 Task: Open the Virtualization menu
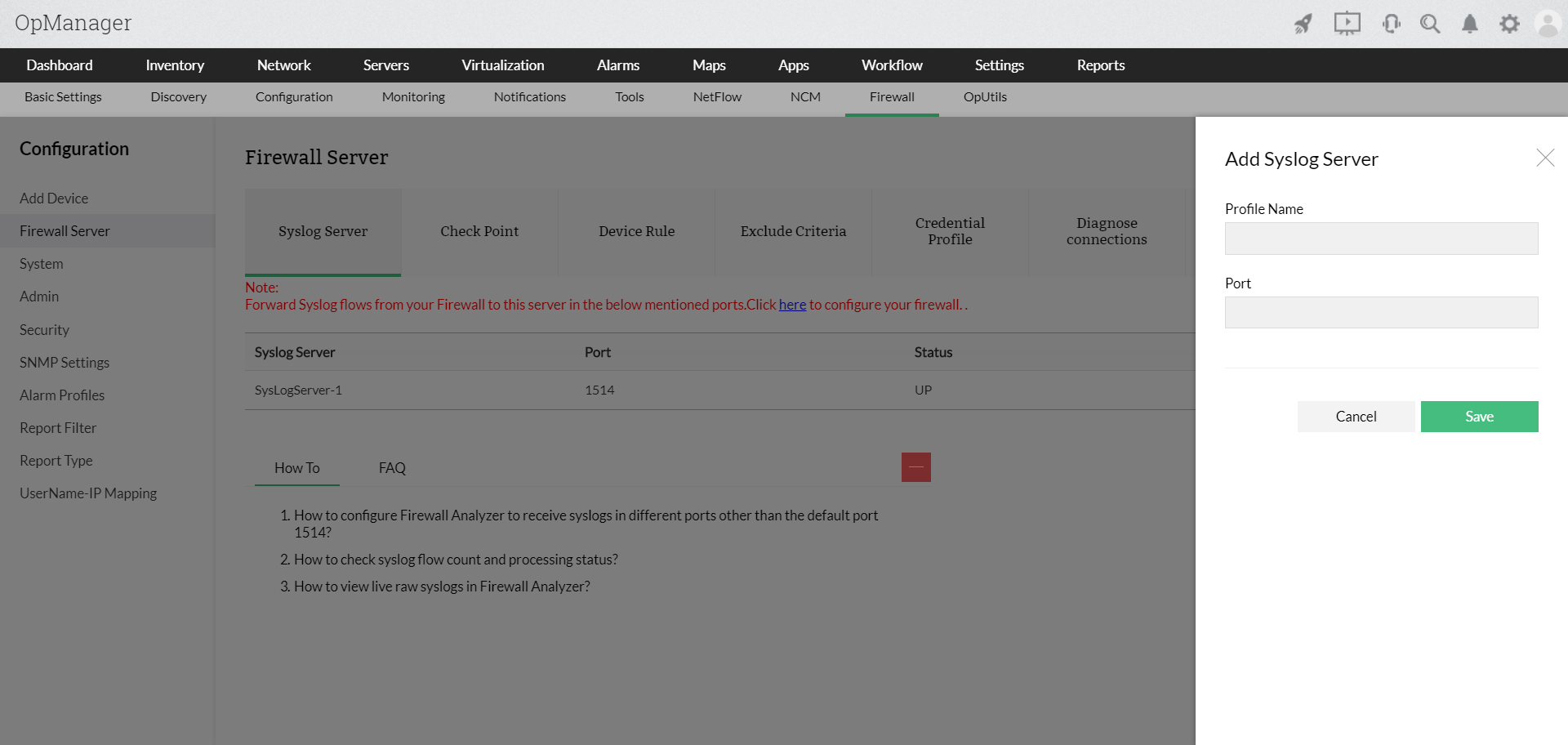coord(503,65)
